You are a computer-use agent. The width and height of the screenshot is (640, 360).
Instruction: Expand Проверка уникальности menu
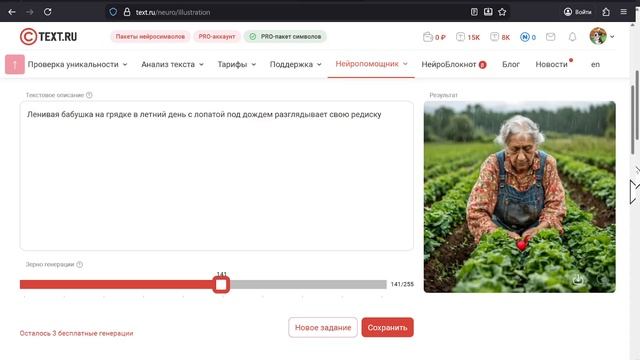[78, 64]
